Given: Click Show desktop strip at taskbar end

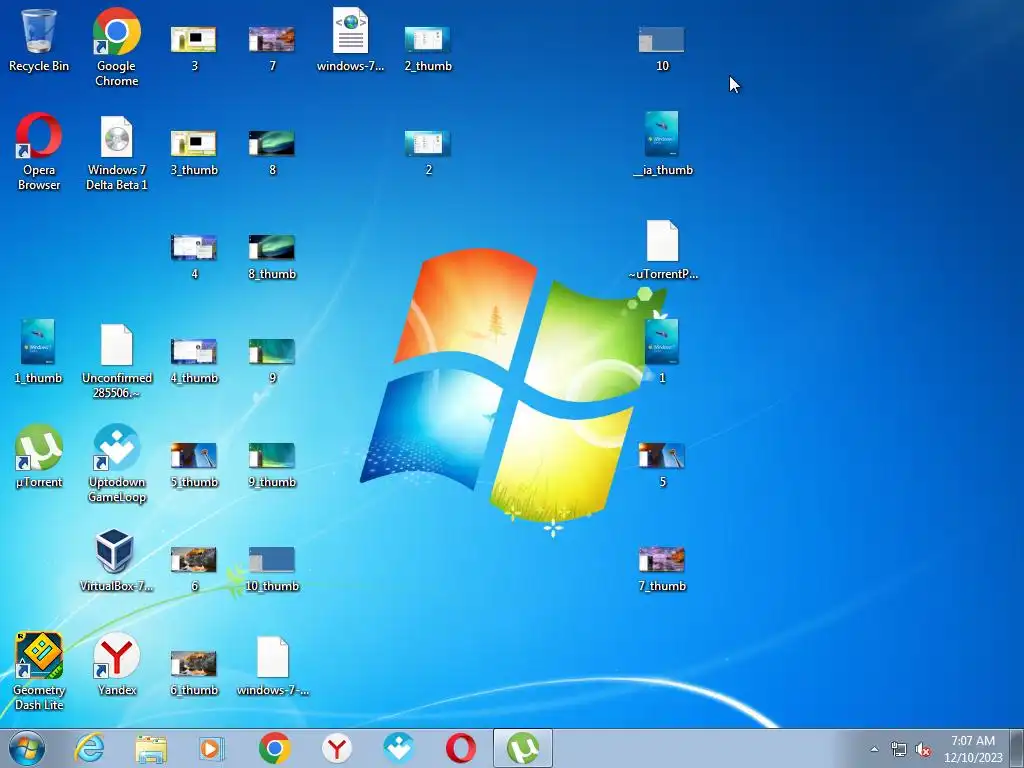Looking at the screenshot, I should pos(1017,748).
